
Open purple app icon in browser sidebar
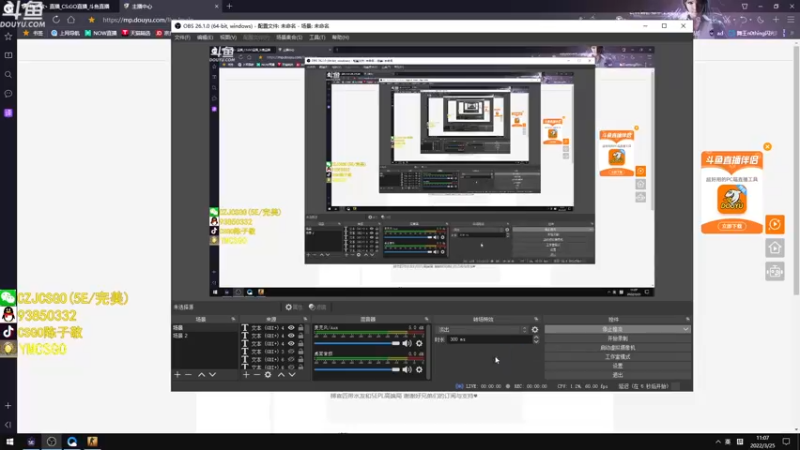pyautogui.click(x=8, y=113)
